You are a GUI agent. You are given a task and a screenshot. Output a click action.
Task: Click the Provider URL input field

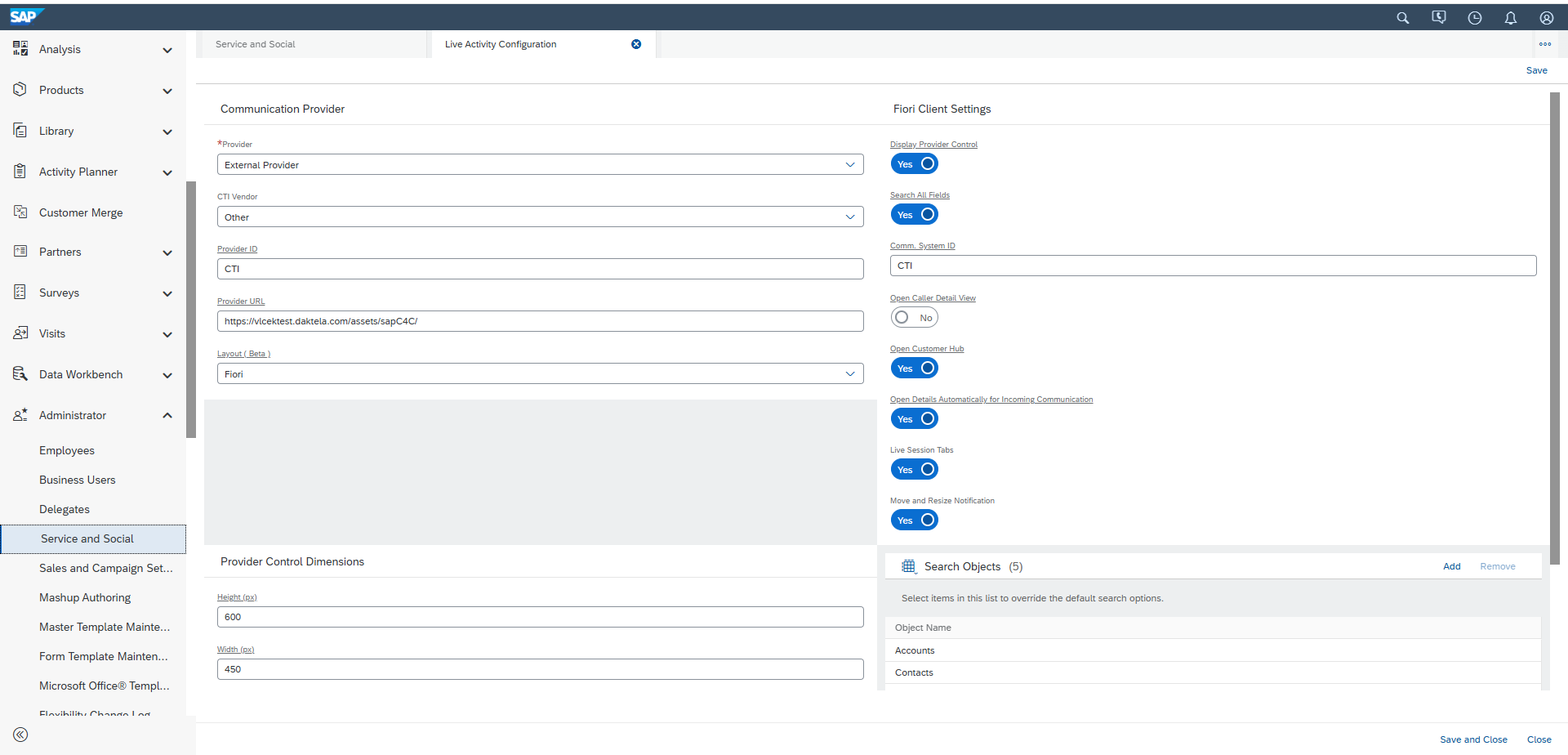pyautogui.click(x=540, y=321)
